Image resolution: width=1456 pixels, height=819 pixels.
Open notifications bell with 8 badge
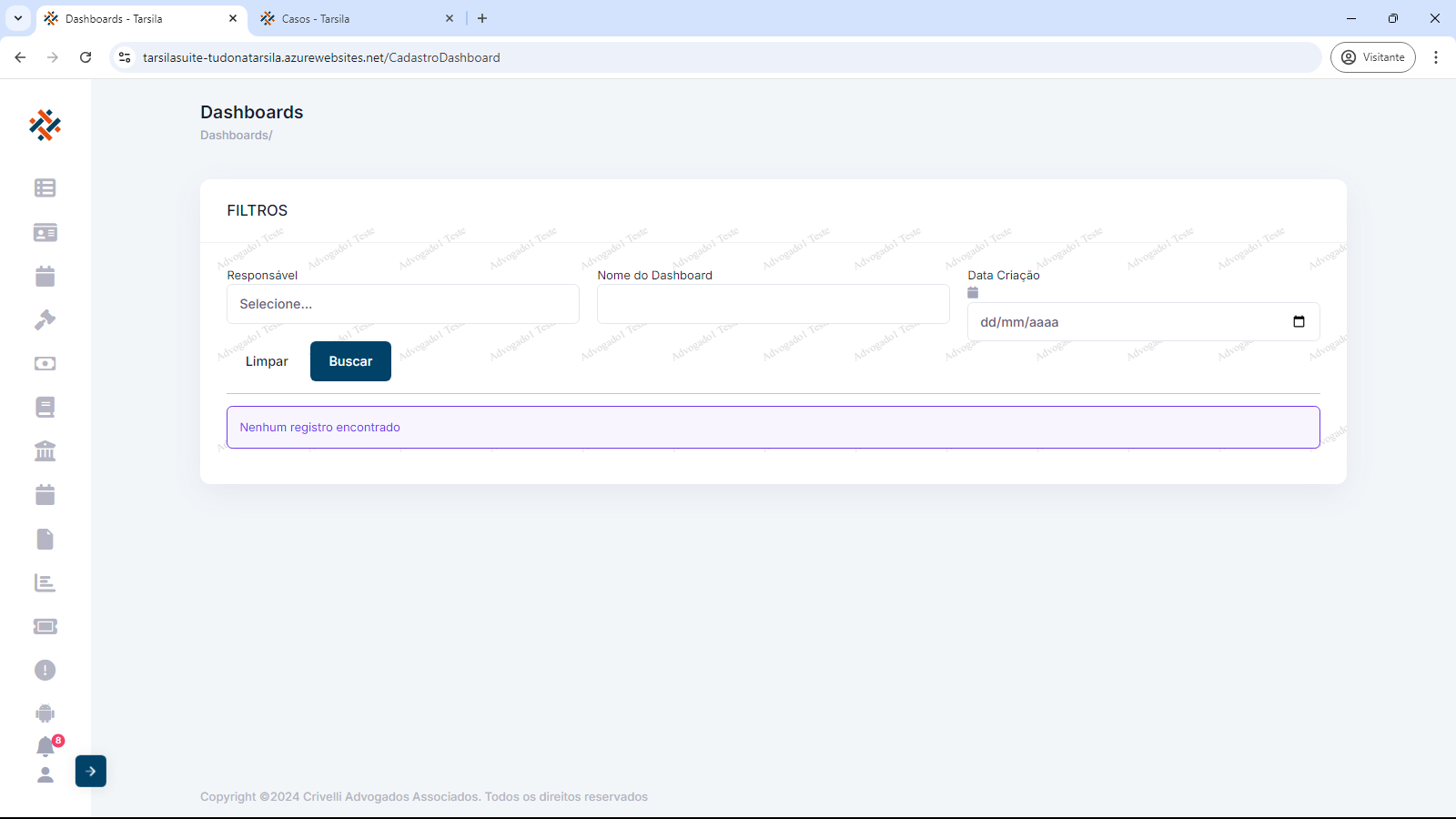tap(45, 747)
